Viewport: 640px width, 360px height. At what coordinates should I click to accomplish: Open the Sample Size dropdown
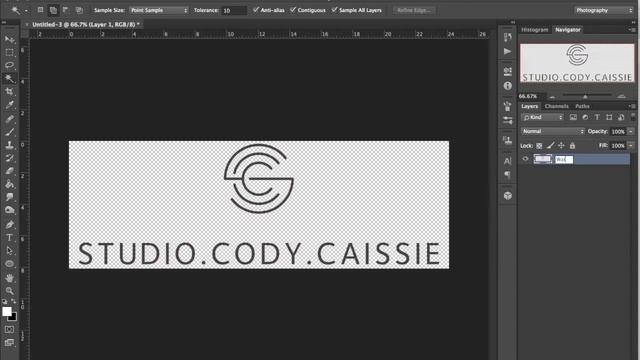[159, 10]
